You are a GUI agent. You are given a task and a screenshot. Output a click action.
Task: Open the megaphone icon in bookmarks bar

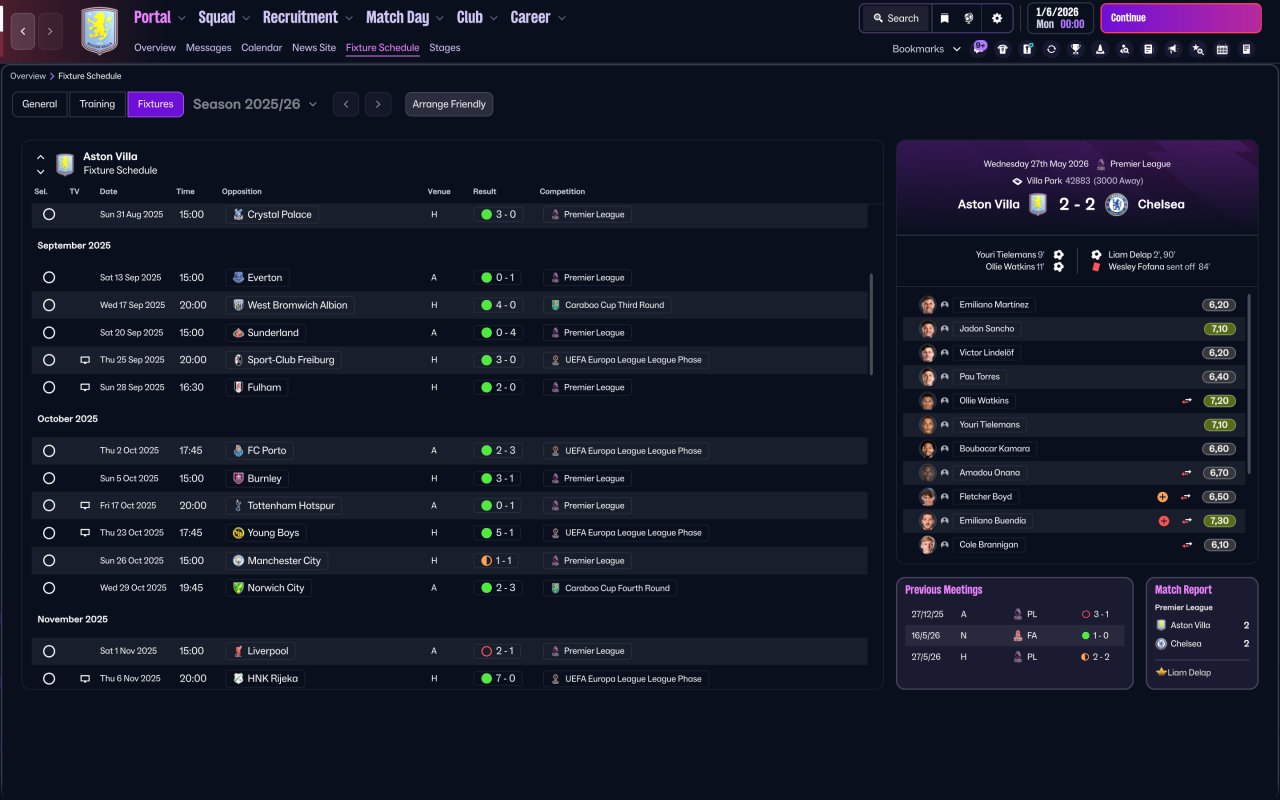coord(1173,49)
